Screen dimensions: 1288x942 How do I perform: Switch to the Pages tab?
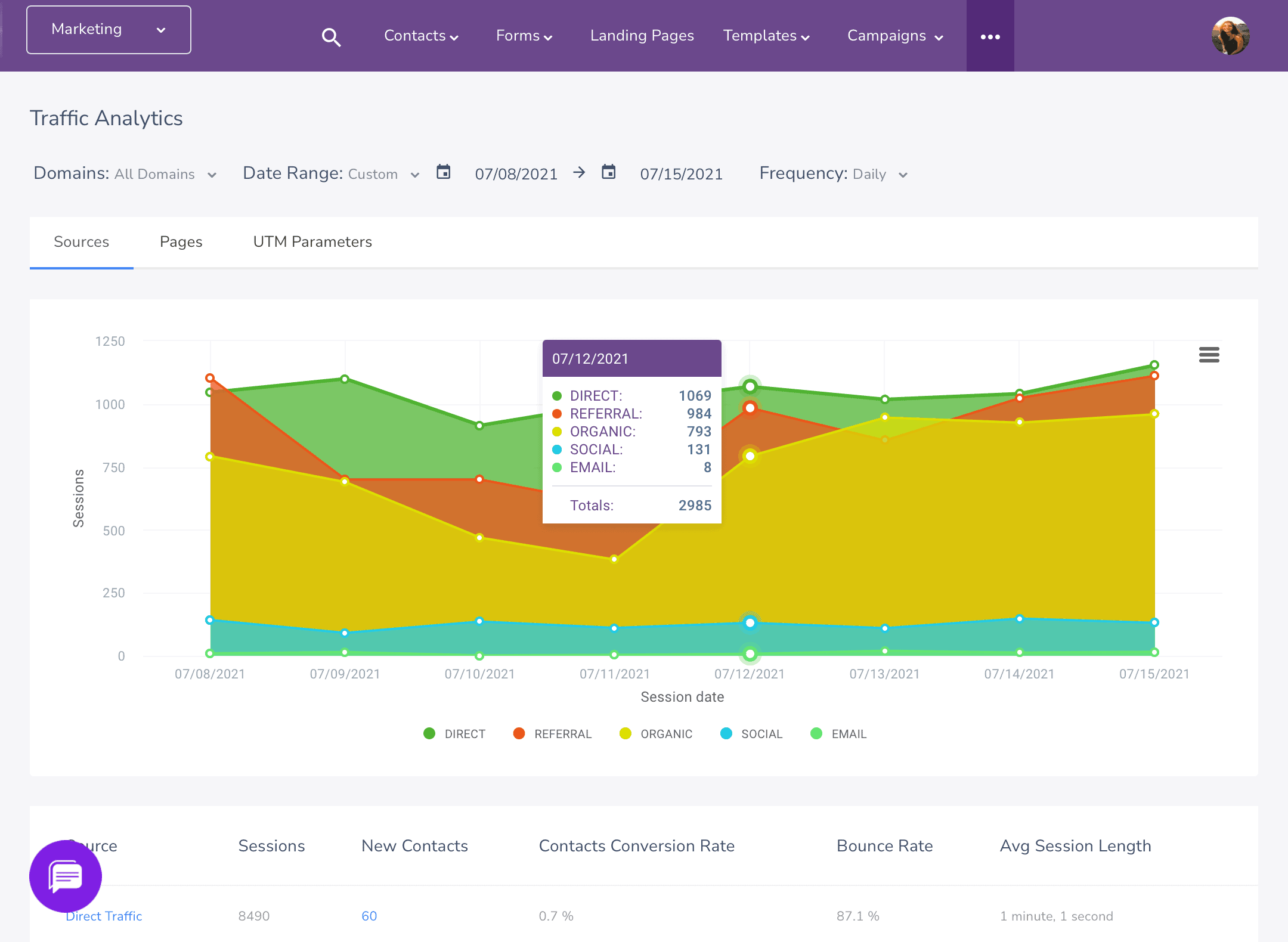pyautogui.click(x=181, y=241)
